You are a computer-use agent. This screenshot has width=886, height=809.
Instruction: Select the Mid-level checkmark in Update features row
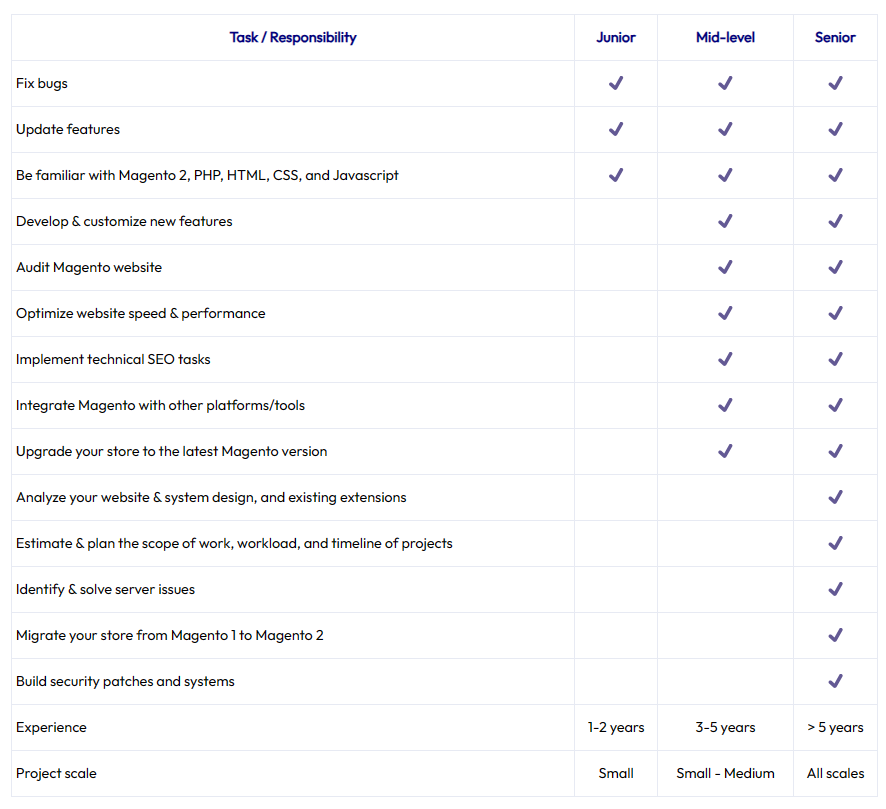pyautogui.click(x=725, y=129)
